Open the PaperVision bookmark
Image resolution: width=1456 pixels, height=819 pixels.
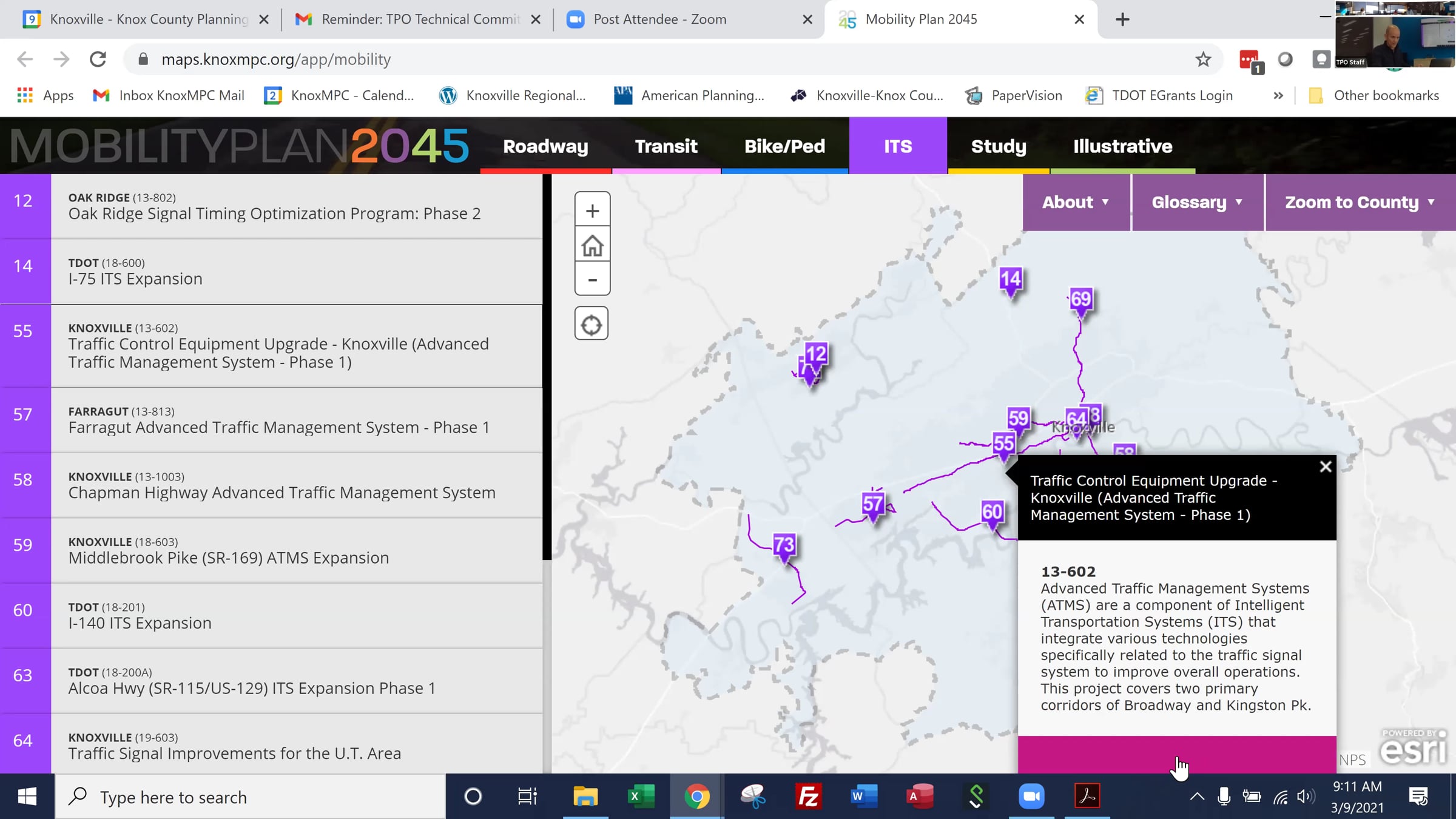[x=1014, y=96]
